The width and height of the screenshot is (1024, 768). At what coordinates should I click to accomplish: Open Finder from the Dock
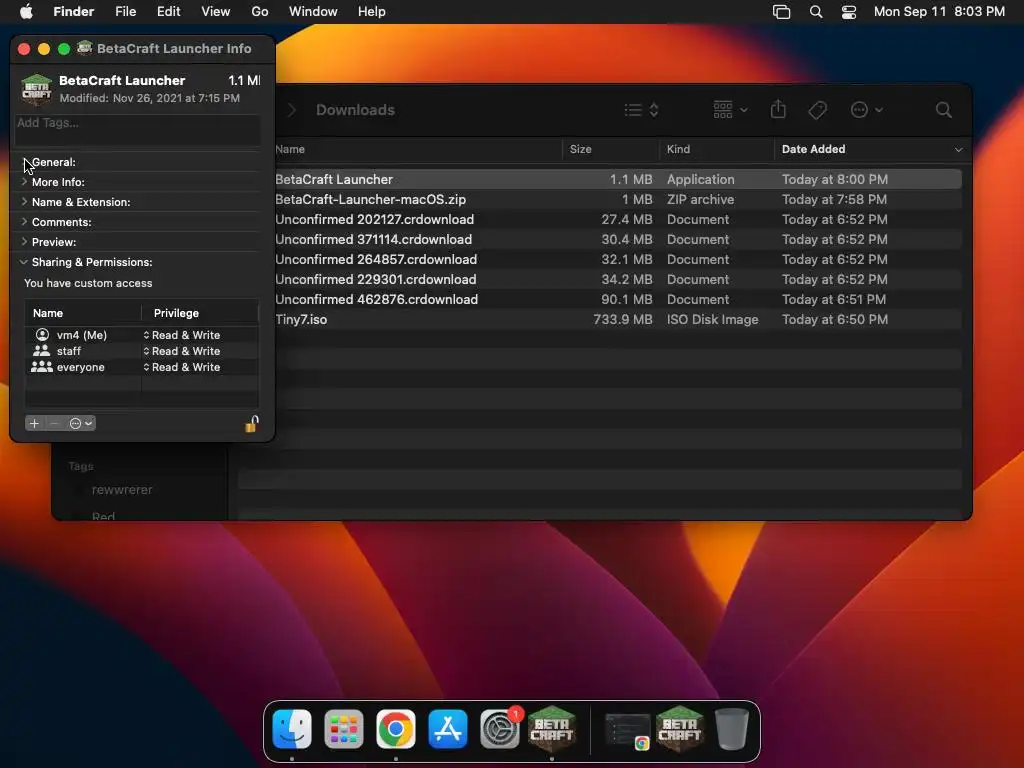coord(291,728)
